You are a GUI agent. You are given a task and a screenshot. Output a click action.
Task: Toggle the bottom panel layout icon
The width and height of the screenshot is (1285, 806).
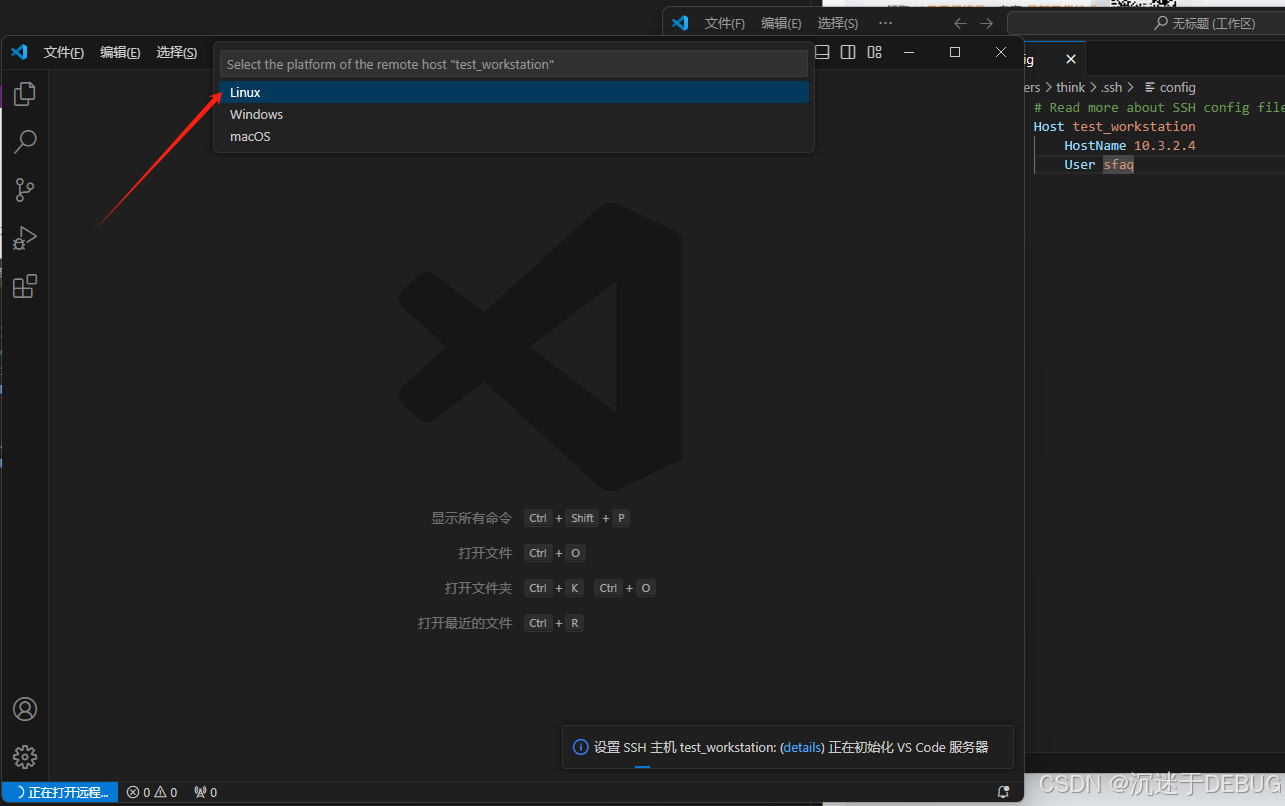click(x=823, y=52)
